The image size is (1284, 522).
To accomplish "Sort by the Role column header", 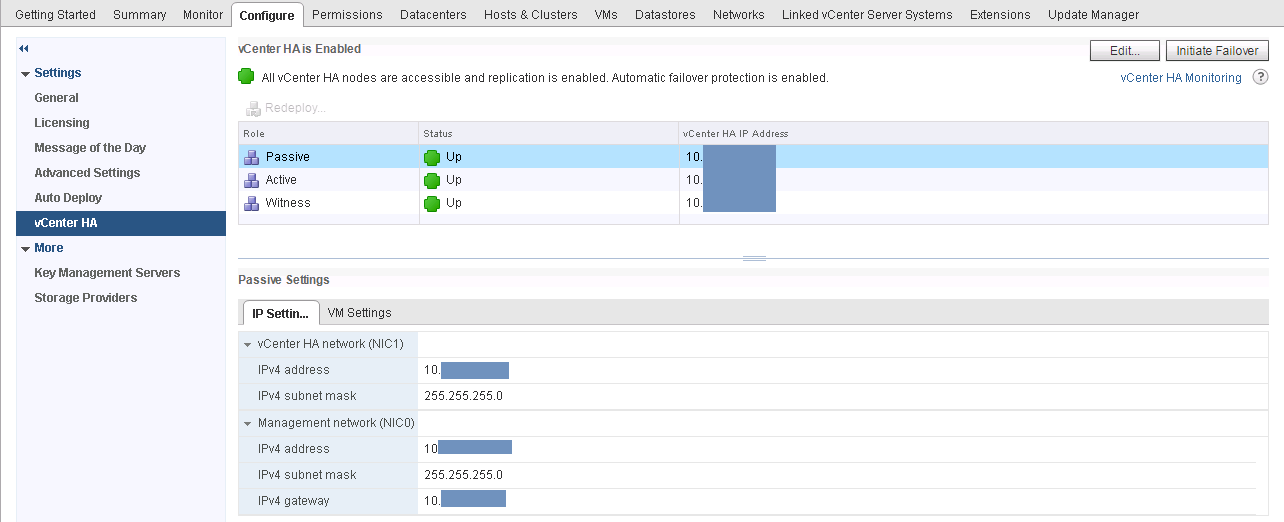I will (x=328, y=133).
